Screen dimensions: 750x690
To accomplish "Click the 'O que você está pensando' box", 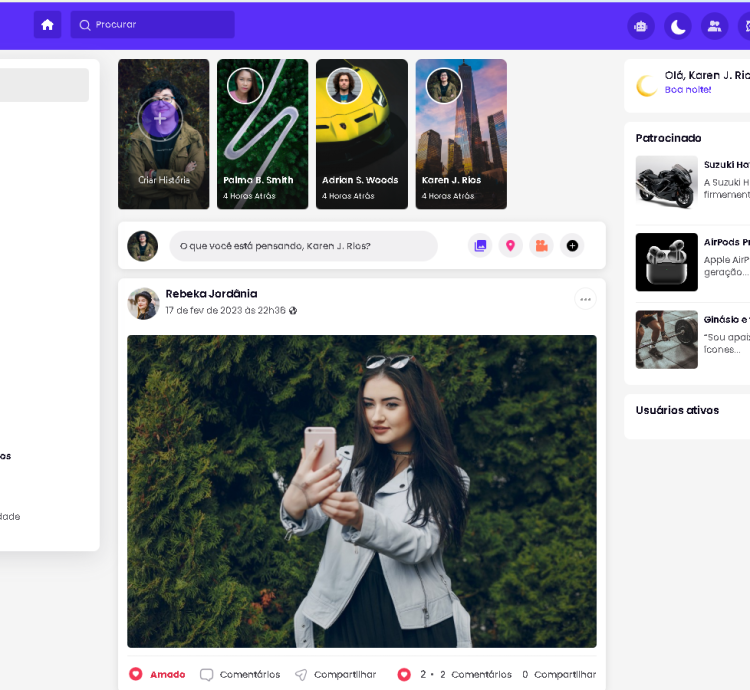I will coord(302,246).
